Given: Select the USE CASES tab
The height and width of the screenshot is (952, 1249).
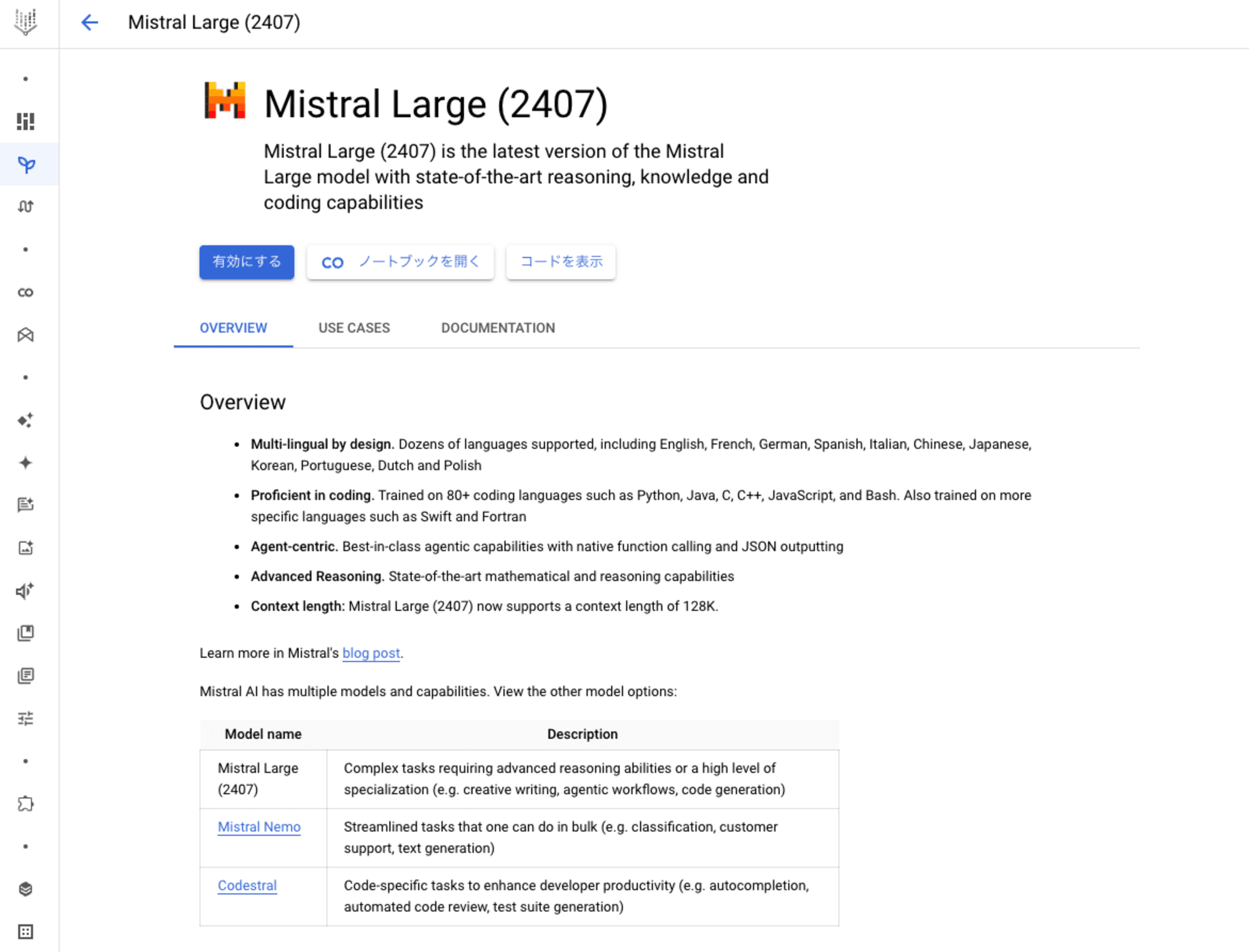Looking at the screenshot, I should 353,326.
